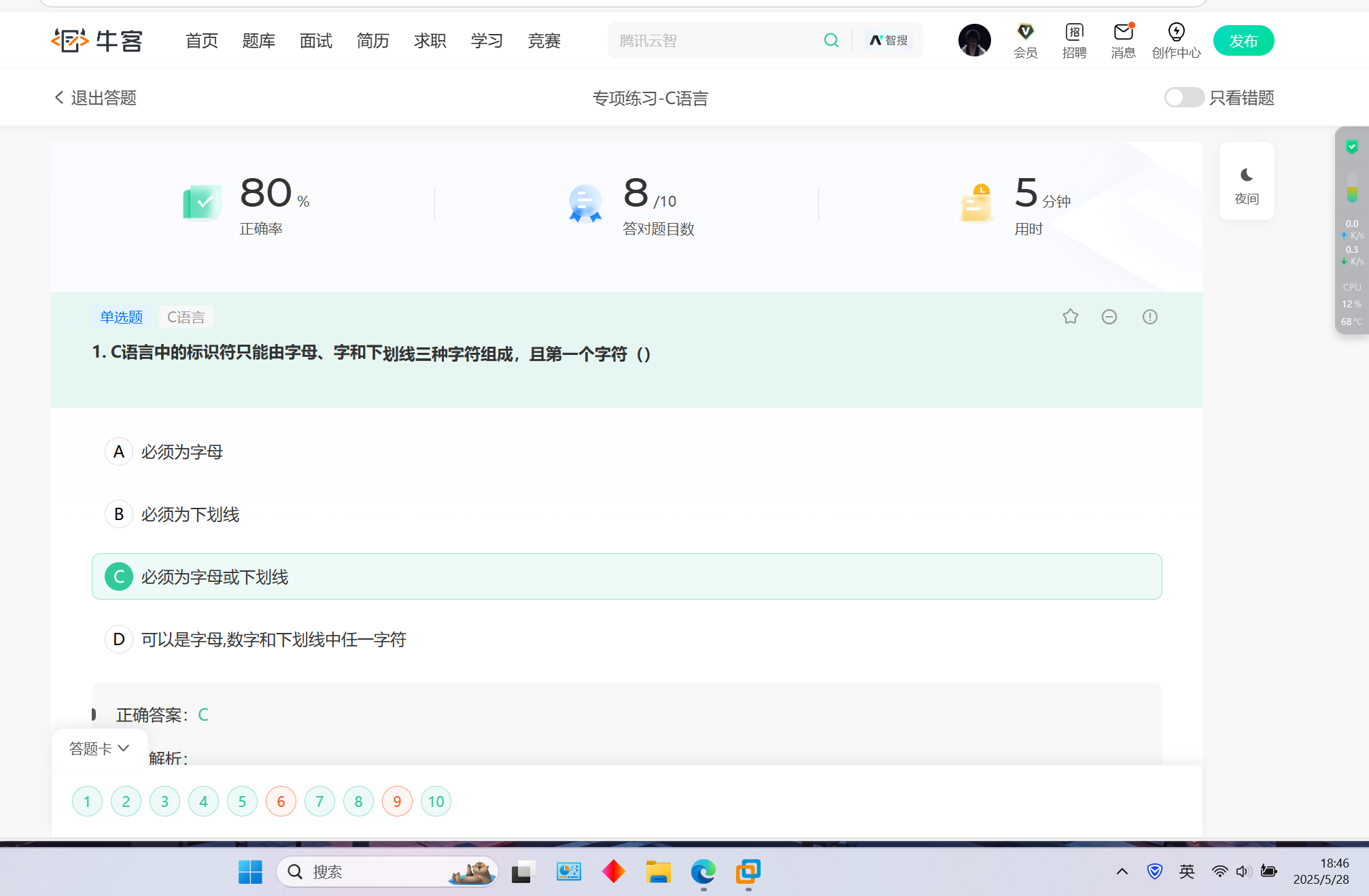This screenshot has width=1369, height=896.
Task: Select option D radio choice
Action: click(x=119, y=640)
